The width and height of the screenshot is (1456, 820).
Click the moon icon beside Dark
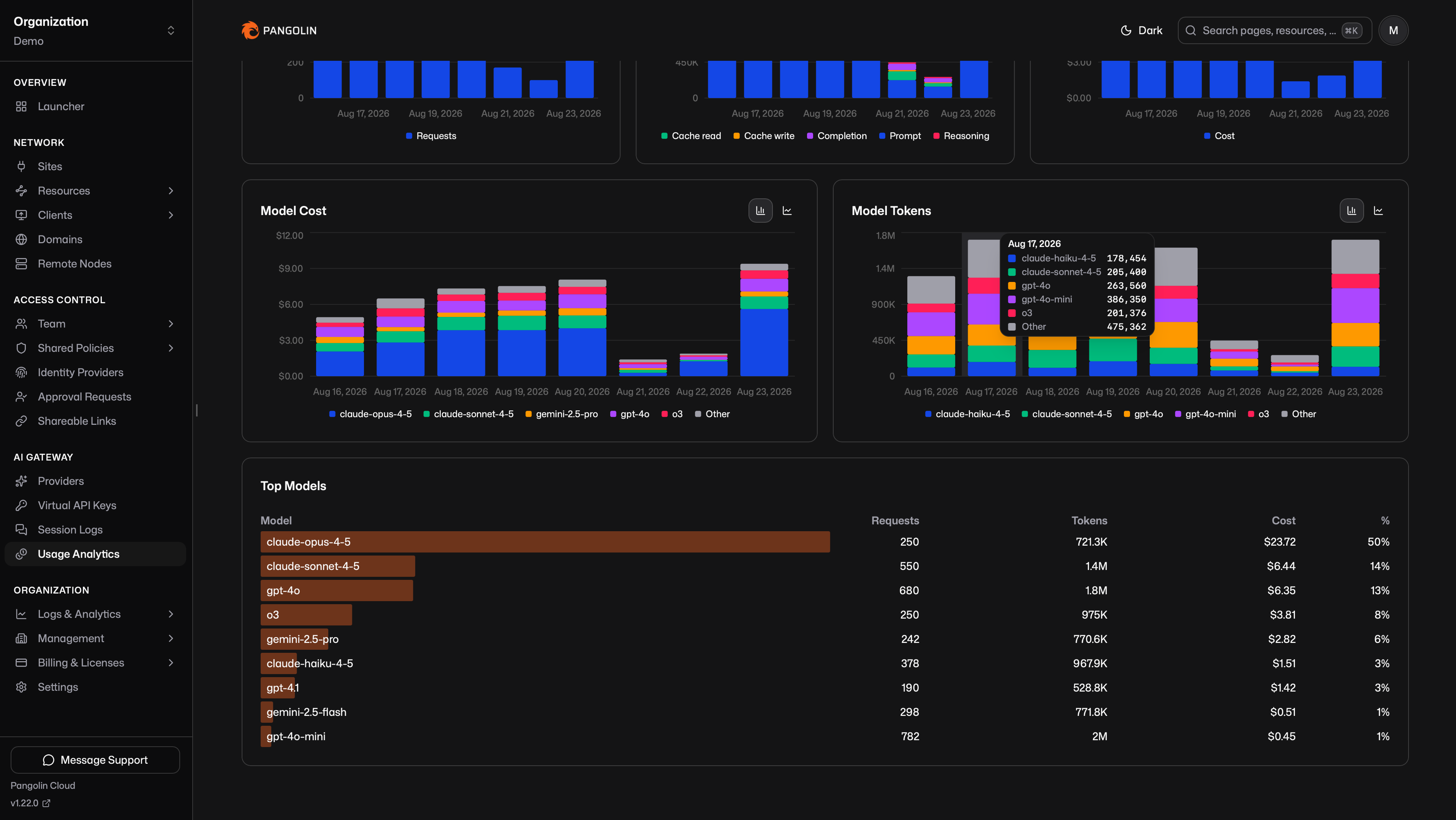click(1126, 30)
